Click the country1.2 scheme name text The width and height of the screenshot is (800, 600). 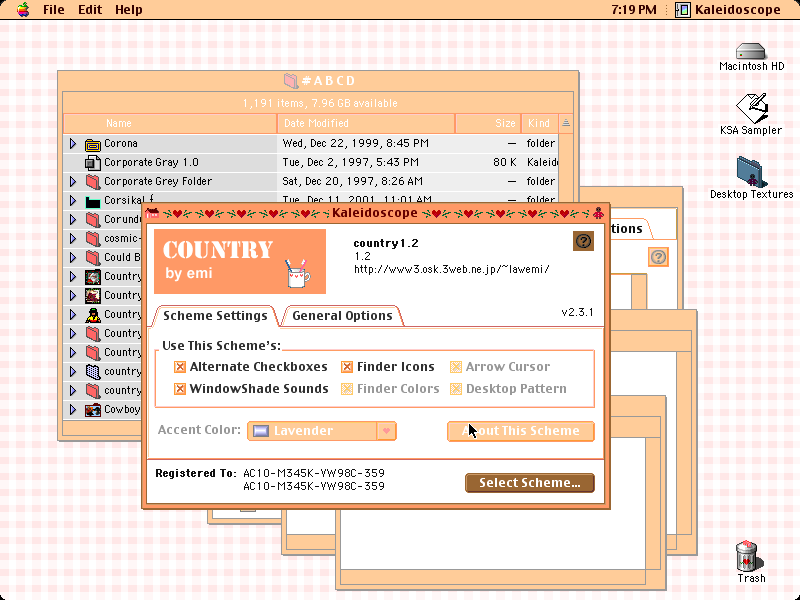click(x=386, y=243)
